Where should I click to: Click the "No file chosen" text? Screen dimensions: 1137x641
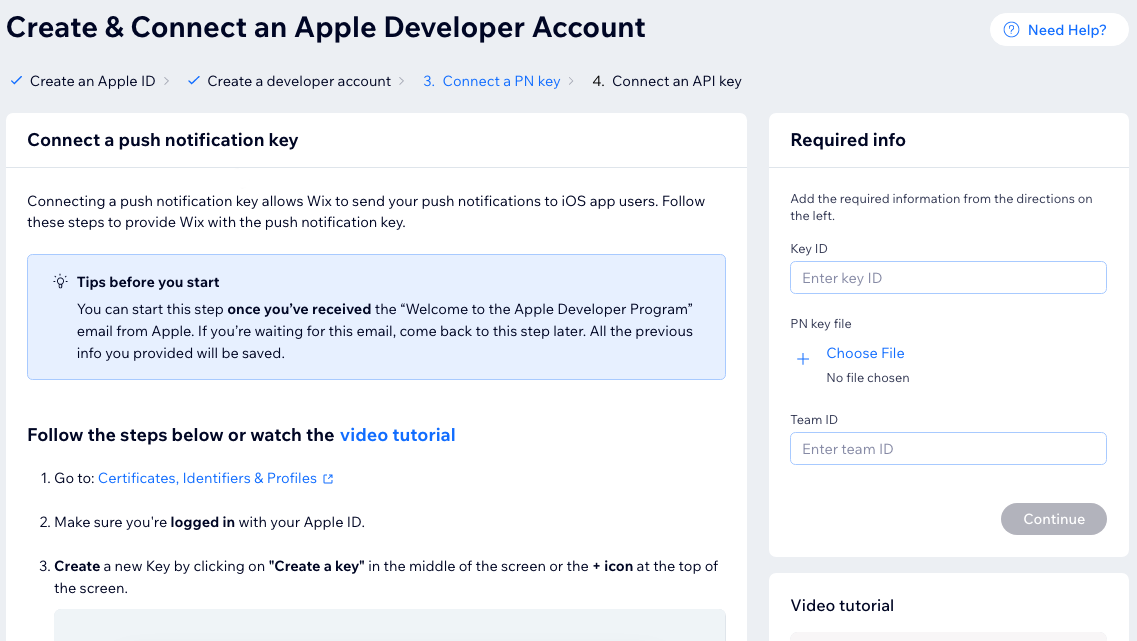pyautogui.click(x=868, y=378)
